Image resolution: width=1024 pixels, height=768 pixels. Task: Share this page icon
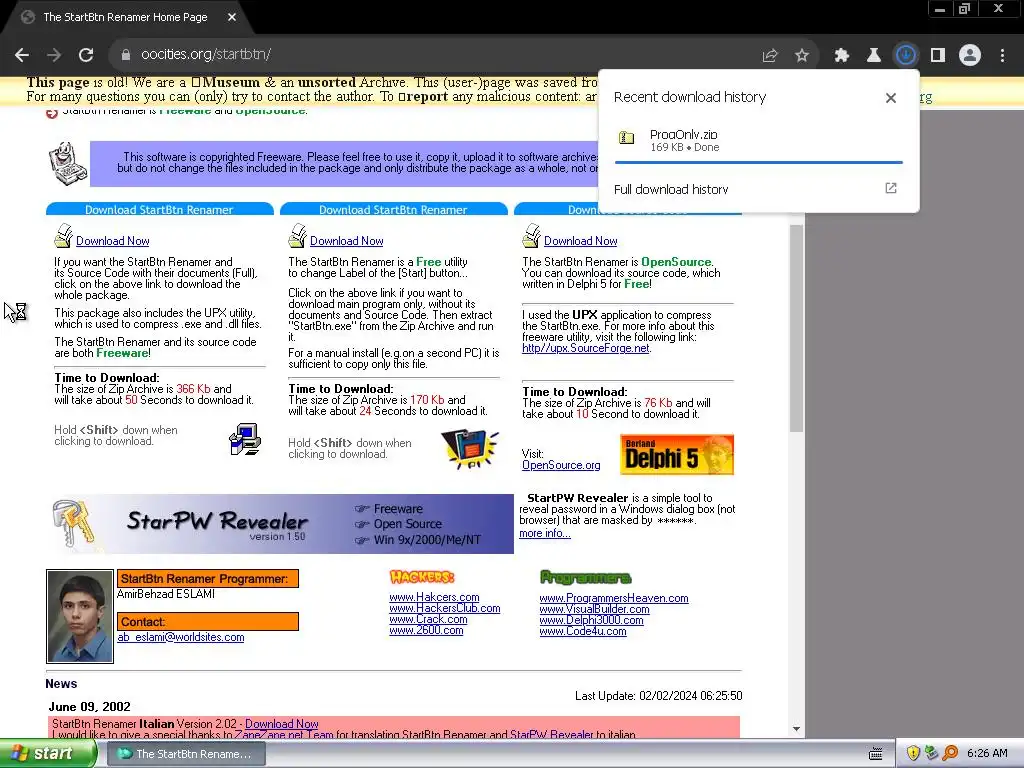point(770,56)
